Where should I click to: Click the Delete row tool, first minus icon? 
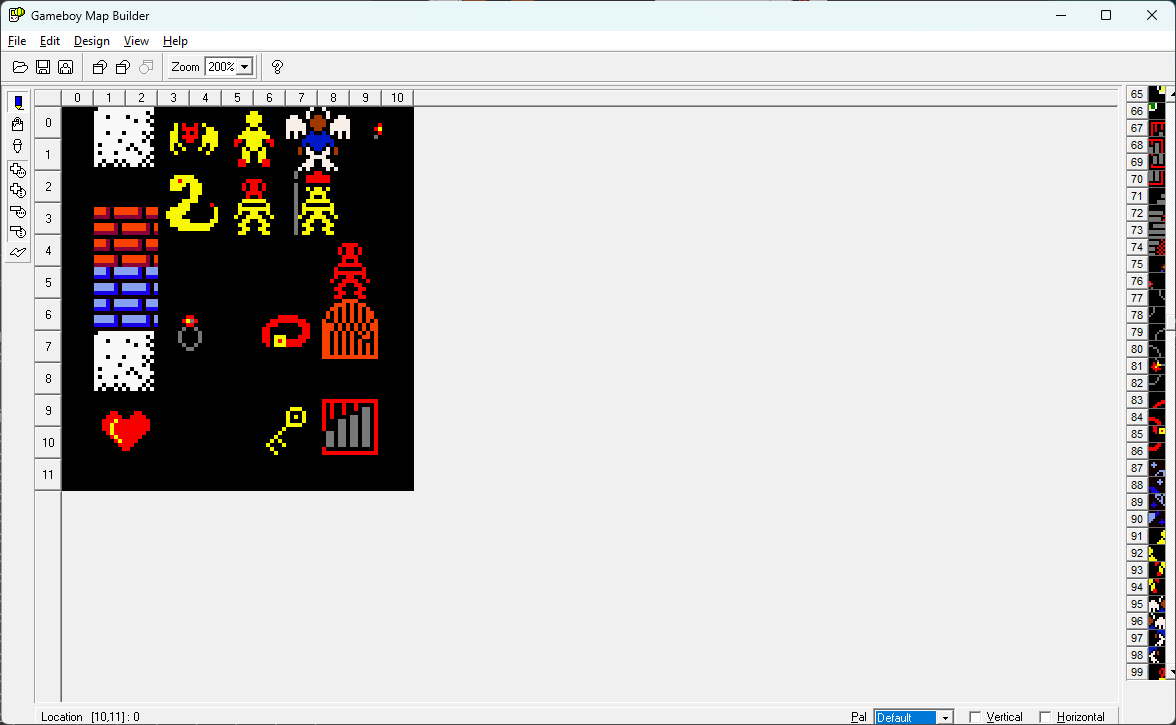(x=18, y=211)
